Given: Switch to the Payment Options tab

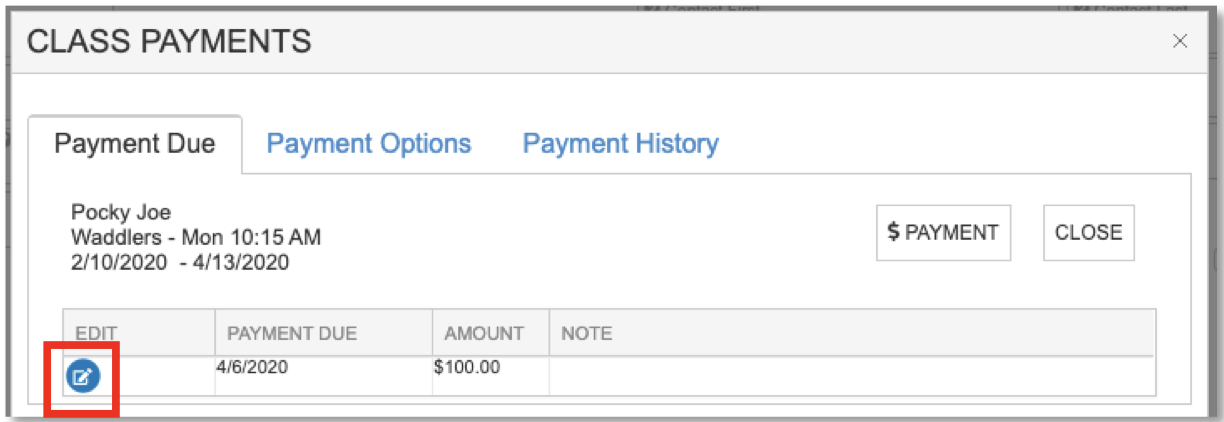Looking at the screenshot, I should [x=369, y=144].
